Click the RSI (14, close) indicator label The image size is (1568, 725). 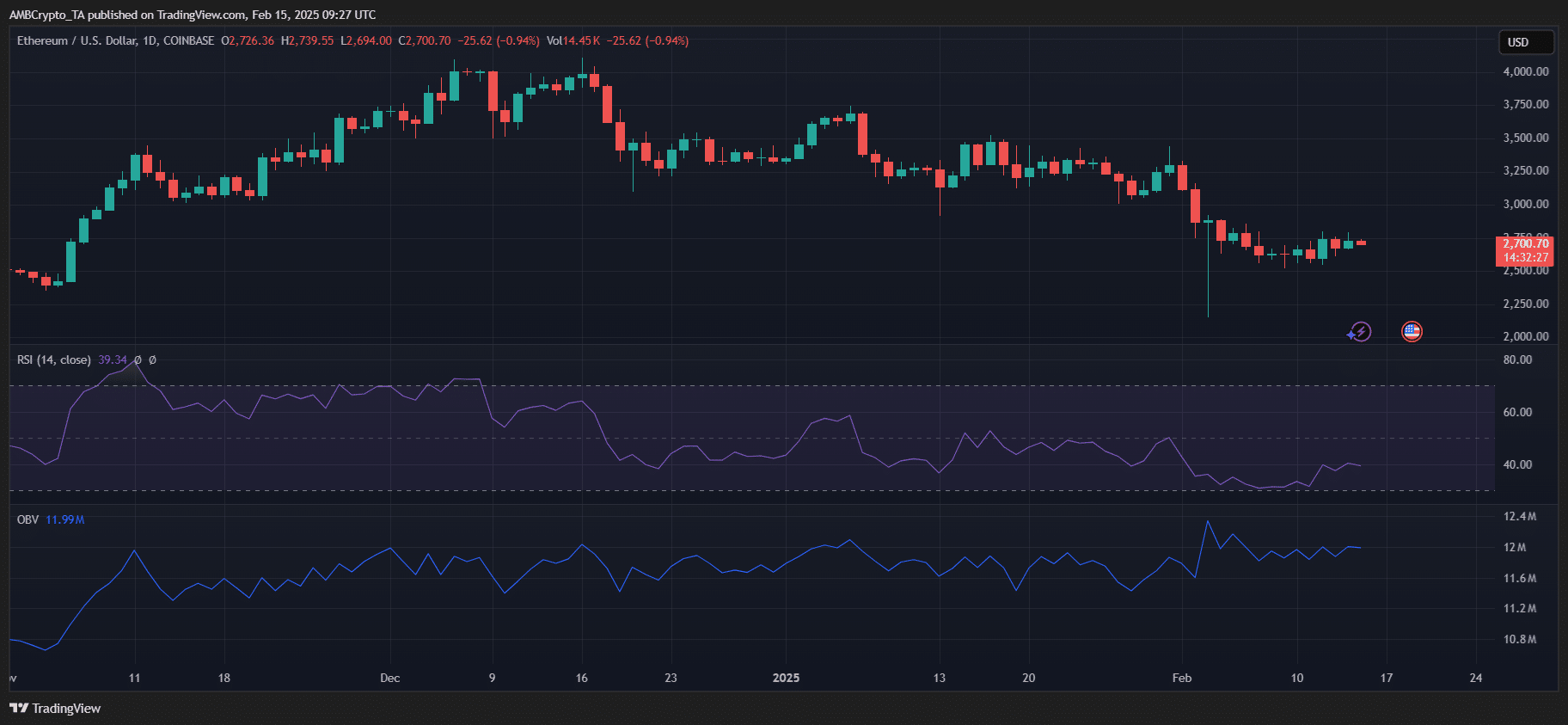click(54, 359)
